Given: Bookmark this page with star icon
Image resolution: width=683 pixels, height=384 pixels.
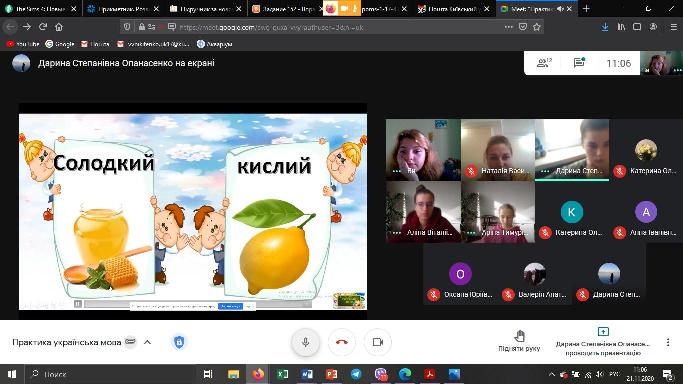Looking at the screenshot, I should click(537, 27).
